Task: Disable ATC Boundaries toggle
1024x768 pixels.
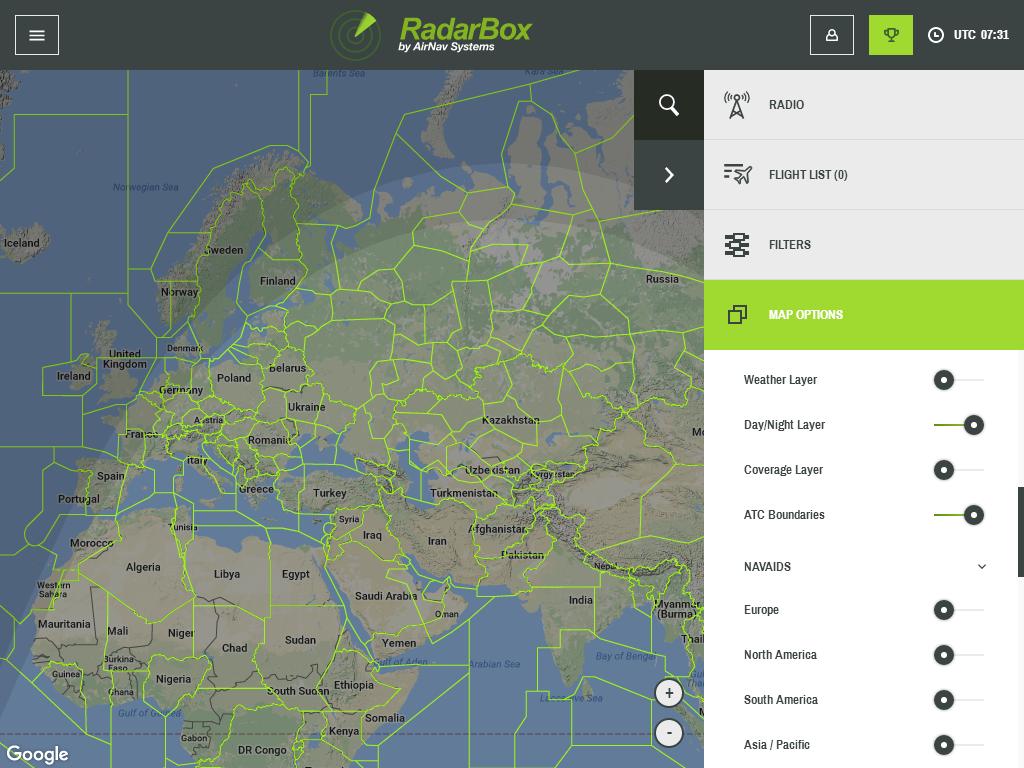Action: (x=959, y=515)
